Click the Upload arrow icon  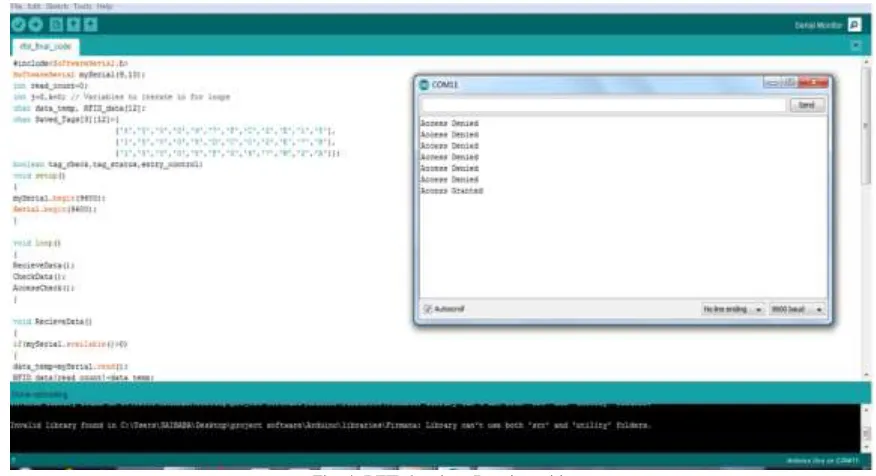click(36, 25)
